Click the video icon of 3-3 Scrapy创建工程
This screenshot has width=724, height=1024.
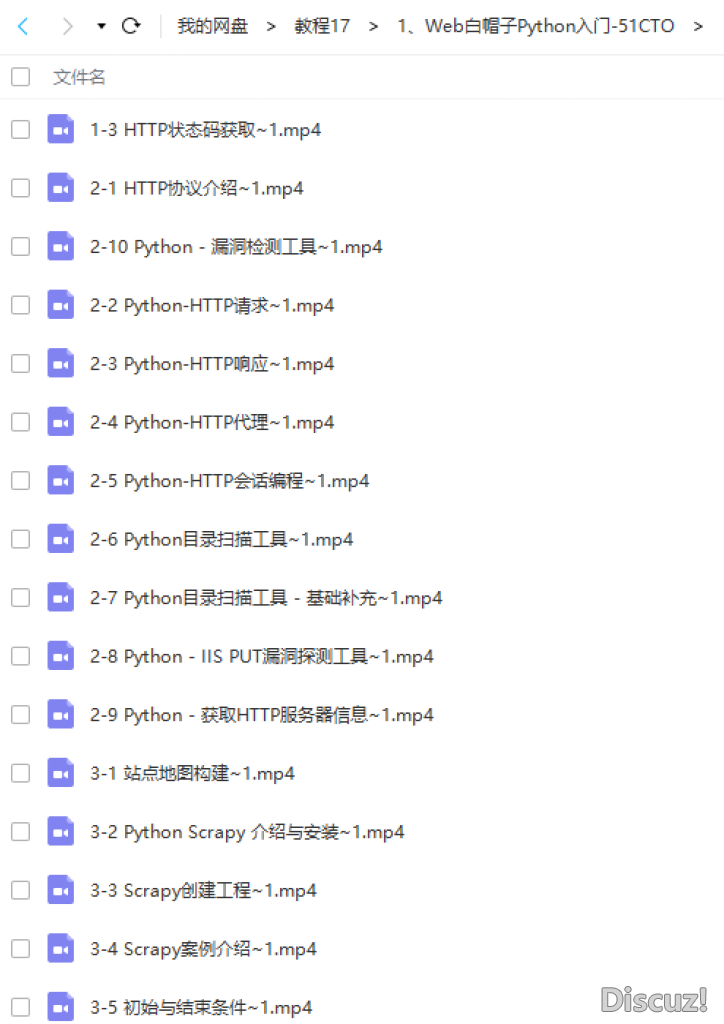coord(61,889)
